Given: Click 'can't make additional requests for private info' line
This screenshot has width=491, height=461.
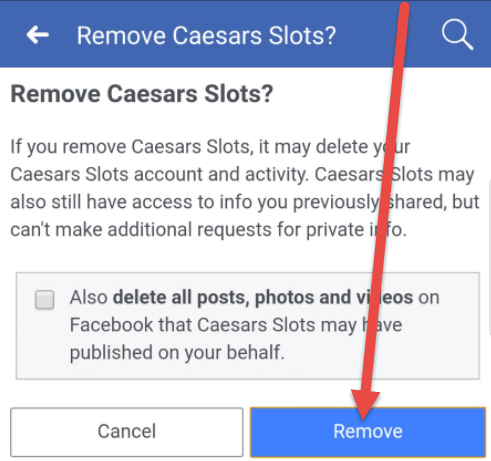Looking at the screenshot, I should (209, 230).
